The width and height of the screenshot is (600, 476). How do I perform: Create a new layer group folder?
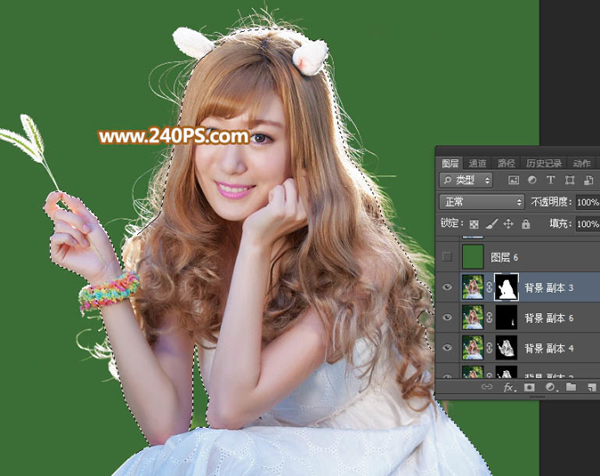[x=571, y=387]
